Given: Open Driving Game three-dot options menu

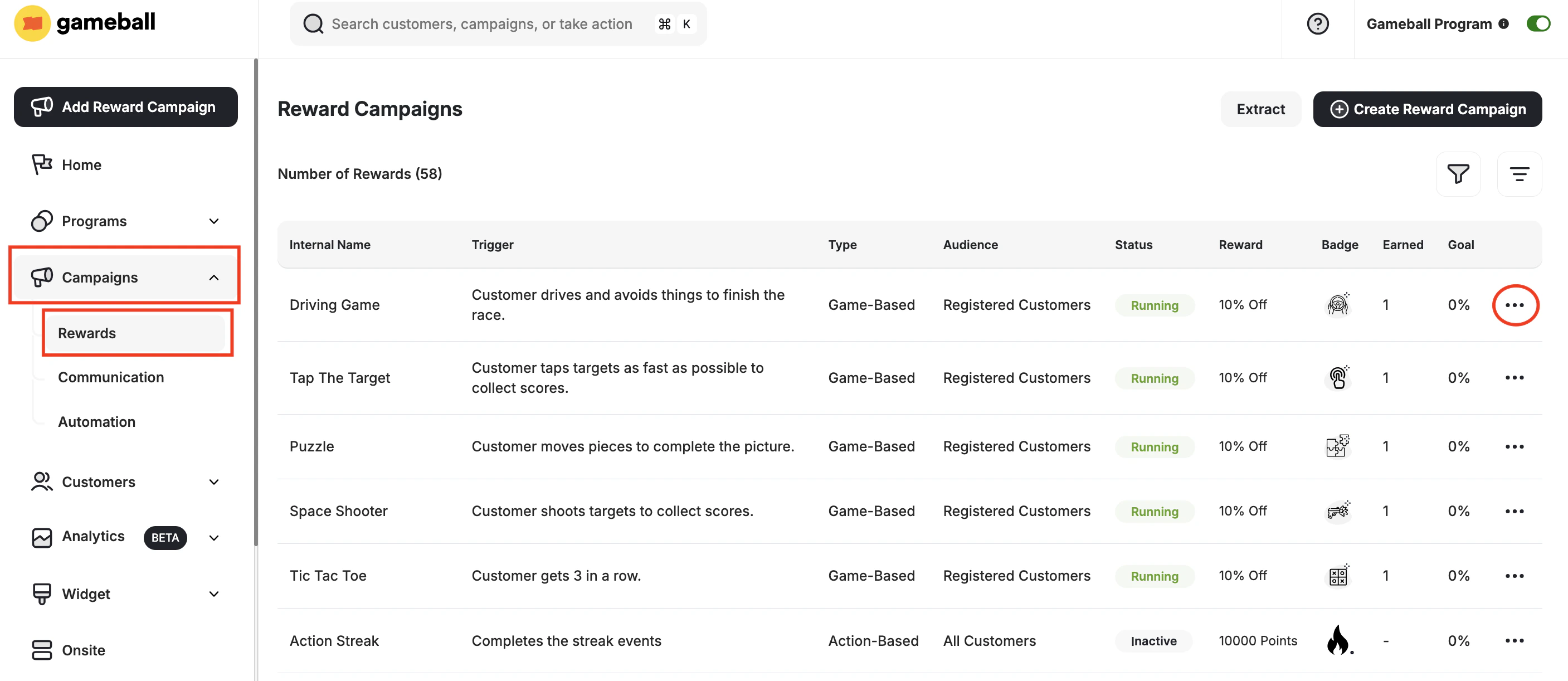Looking at the screenshot, I should (x=1514, y=305).
